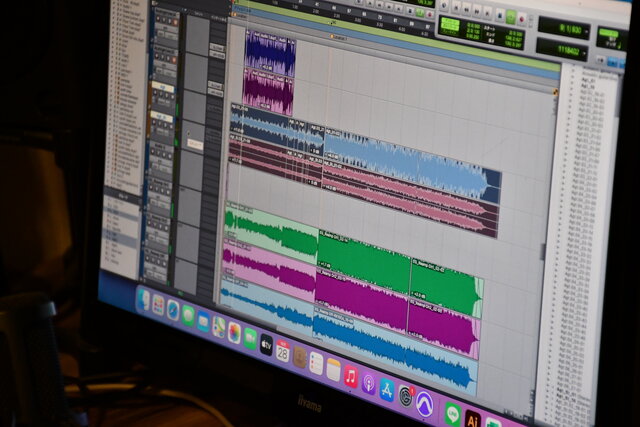Open Podcasts from the Dock
This screenshot has width=640, height=427.
click(369, 383)
